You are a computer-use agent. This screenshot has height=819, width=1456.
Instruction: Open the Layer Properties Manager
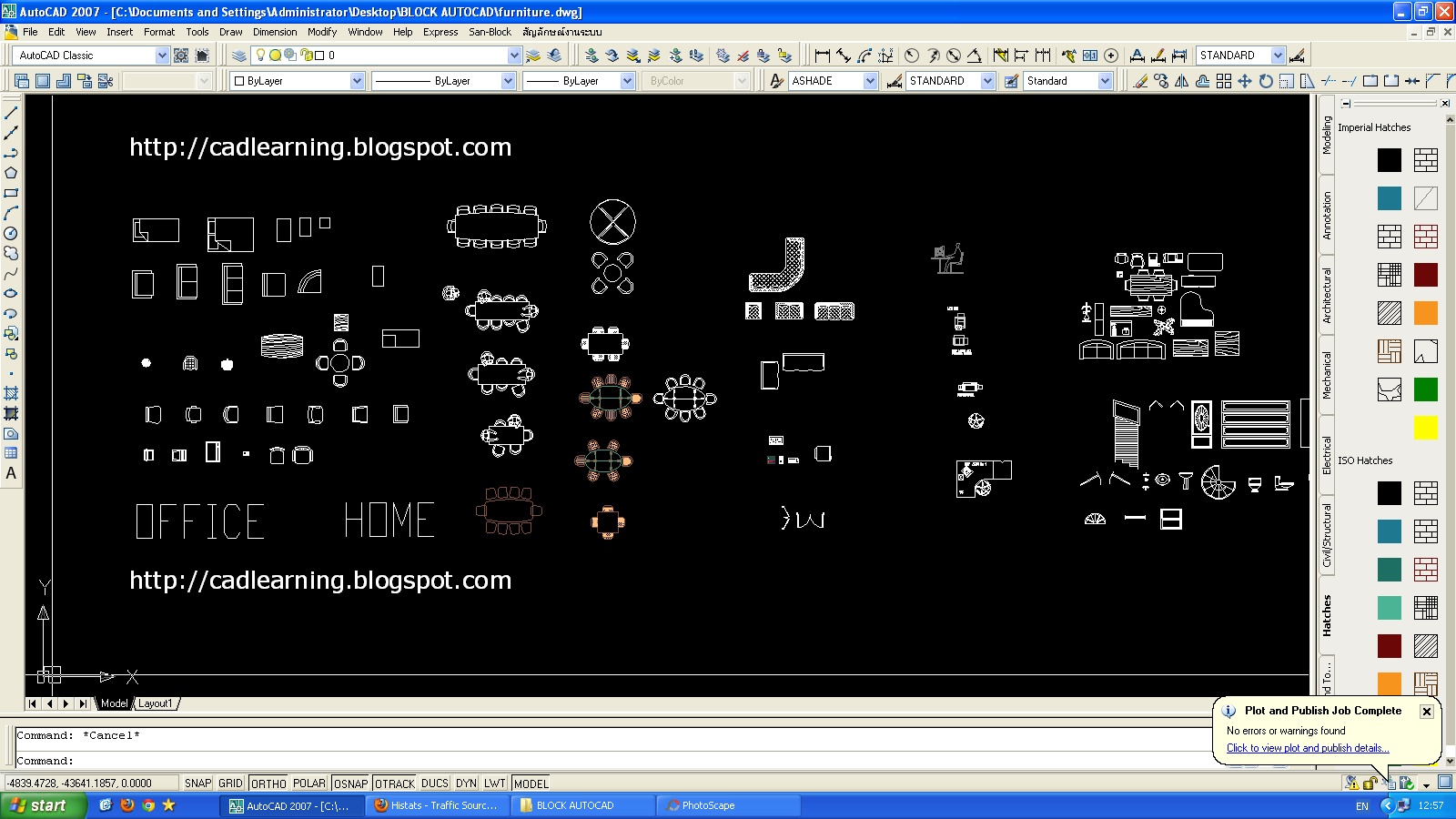click(239, 56)
